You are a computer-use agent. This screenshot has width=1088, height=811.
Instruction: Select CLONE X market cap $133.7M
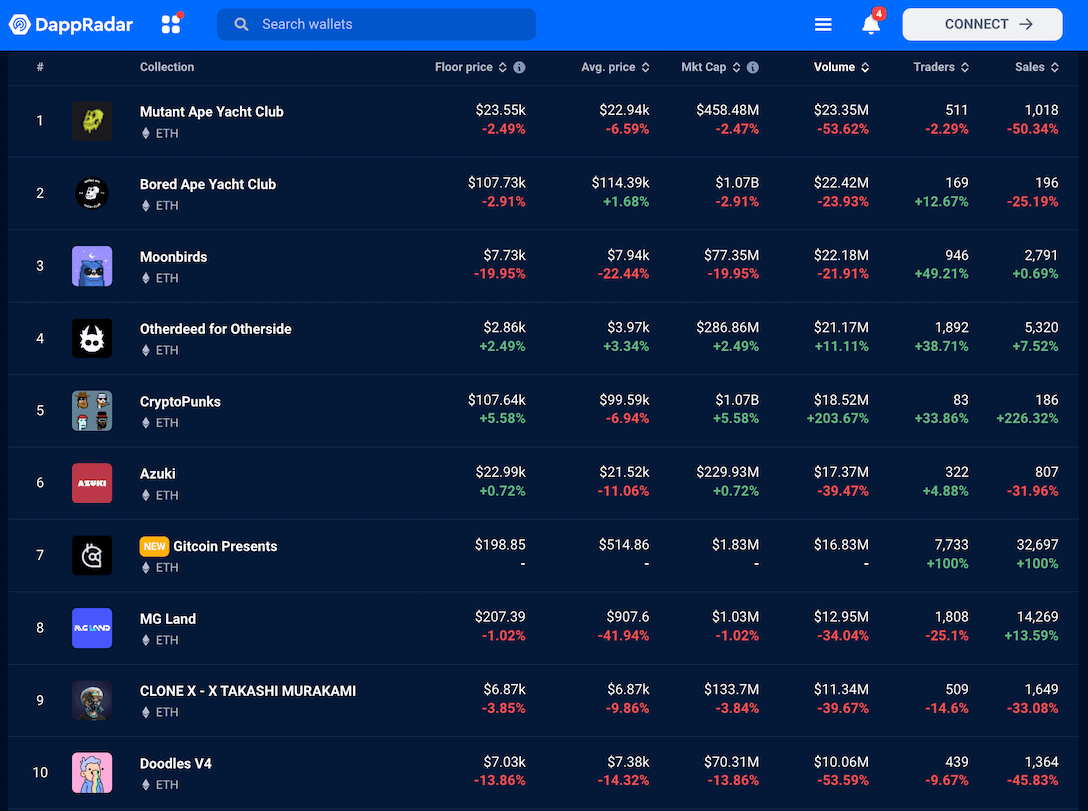(731, 690)
